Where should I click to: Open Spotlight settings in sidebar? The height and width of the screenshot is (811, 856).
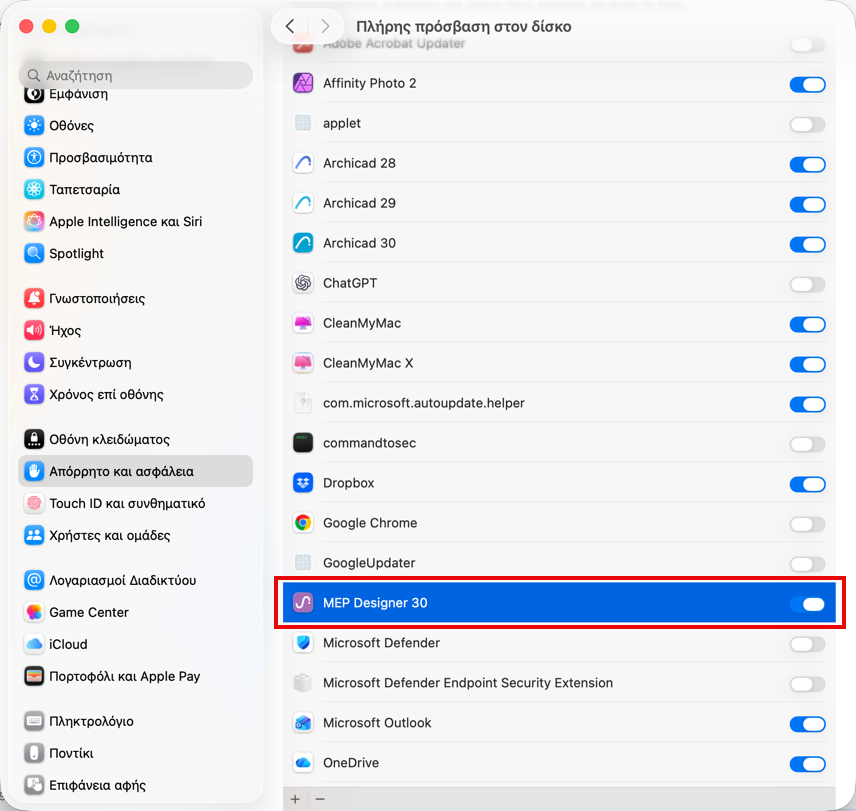[135, 253]
